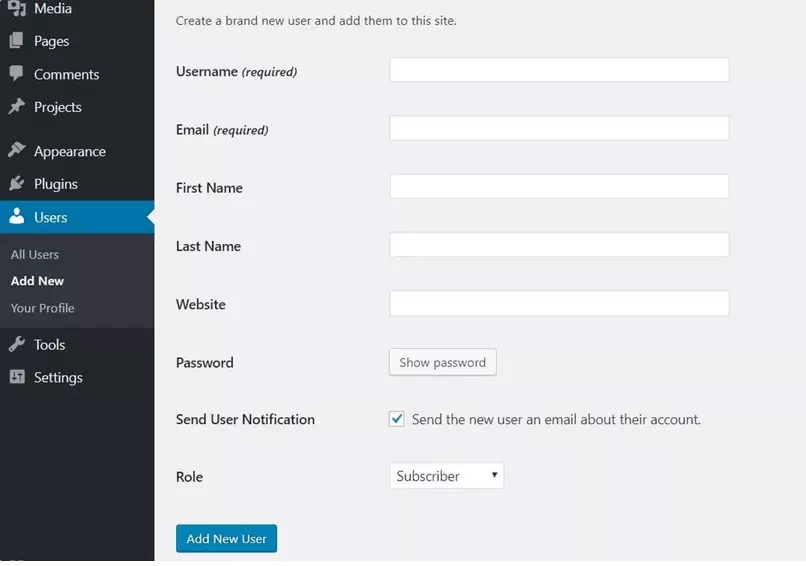806x566 pixels.
Task: Uncheck the Send User Notification checkbox
Action: (397, 419)
